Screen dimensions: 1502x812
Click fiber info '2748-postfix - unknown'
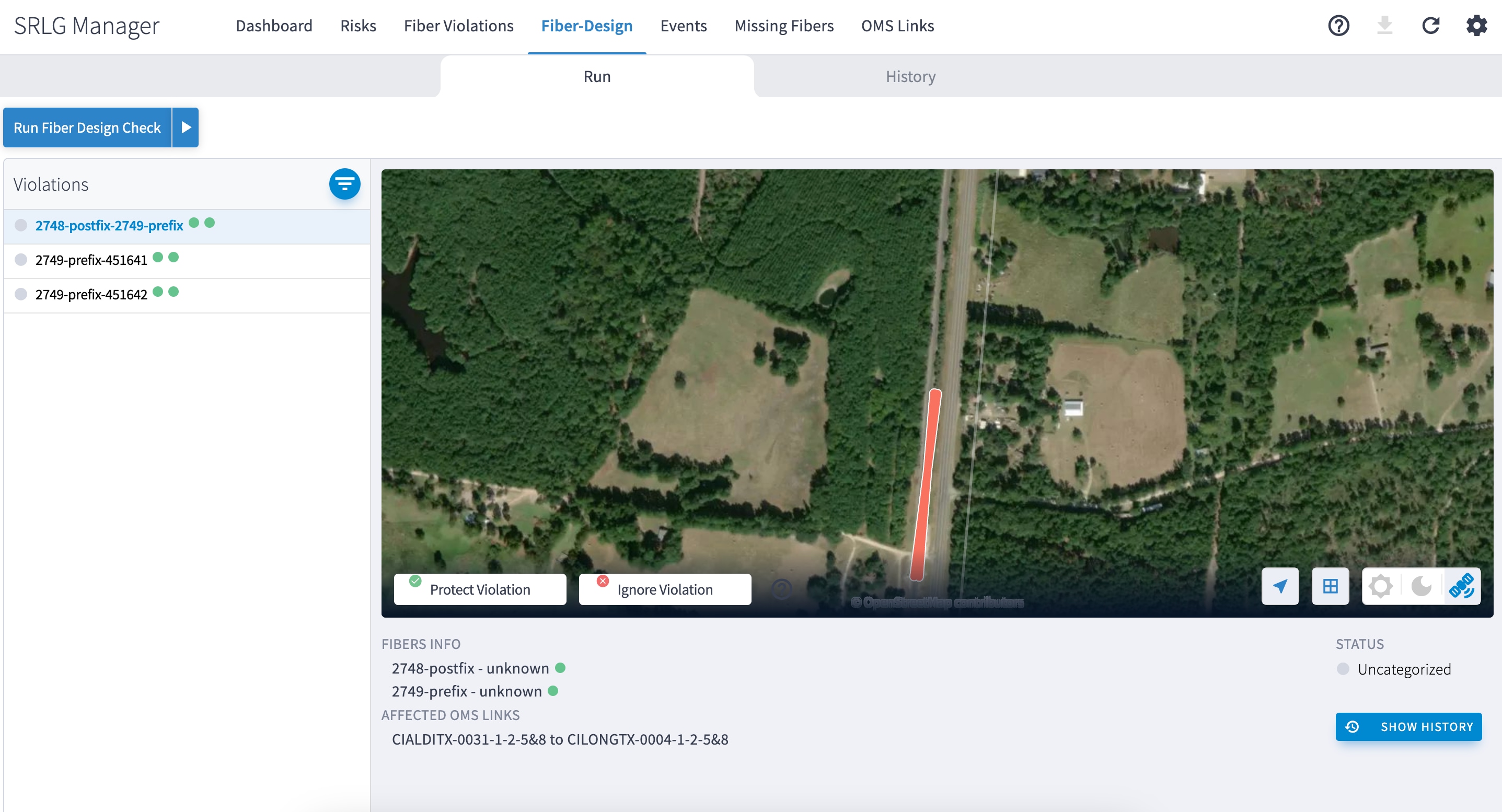(470, 669)
